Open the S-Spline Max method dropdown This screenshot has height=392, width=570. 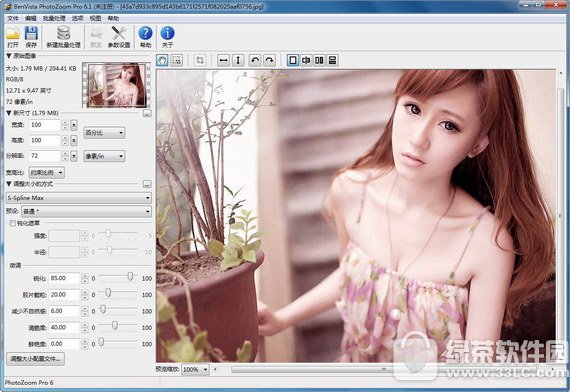[x=79, y=198]
